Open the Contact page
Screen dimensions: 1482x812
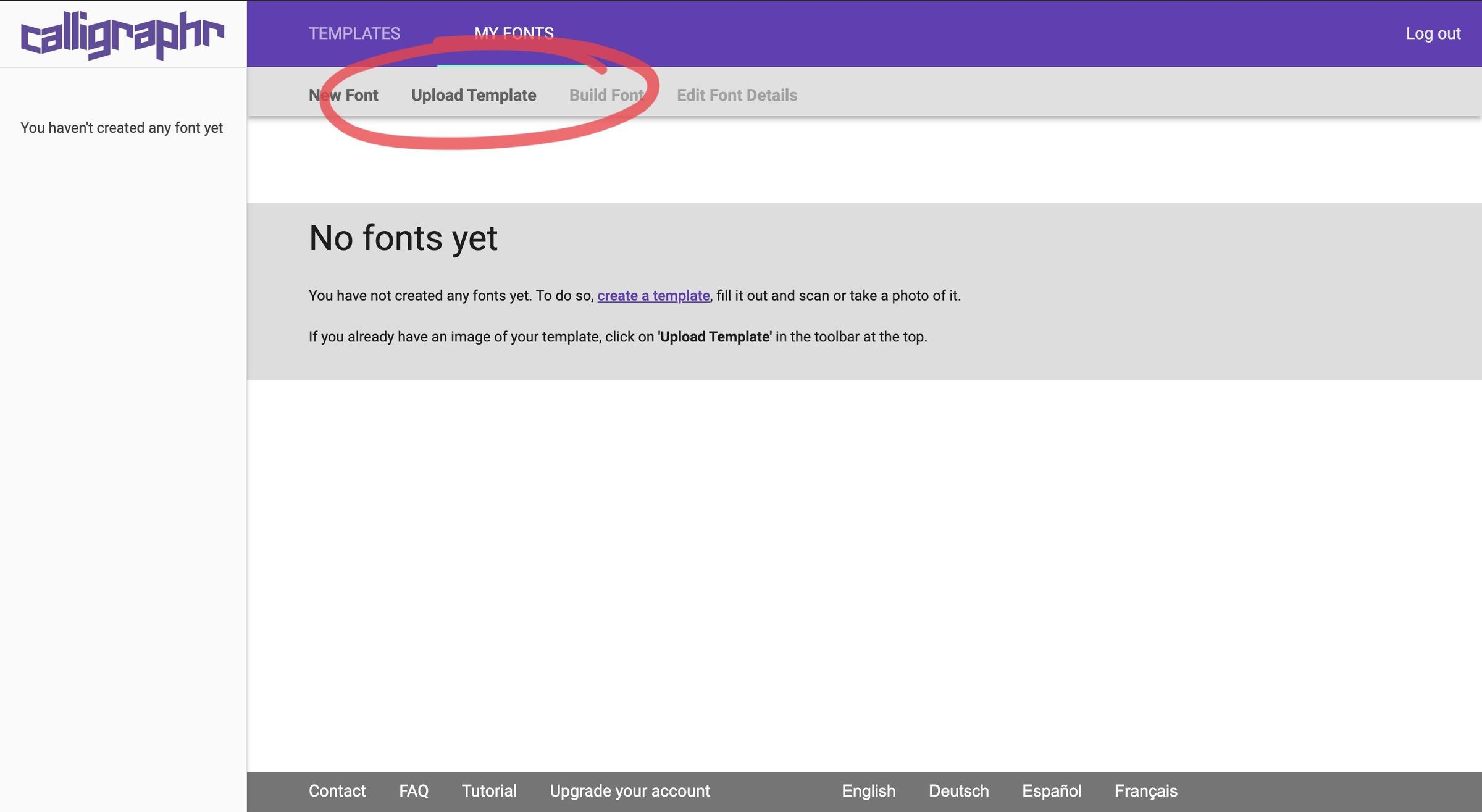(337, 790)
